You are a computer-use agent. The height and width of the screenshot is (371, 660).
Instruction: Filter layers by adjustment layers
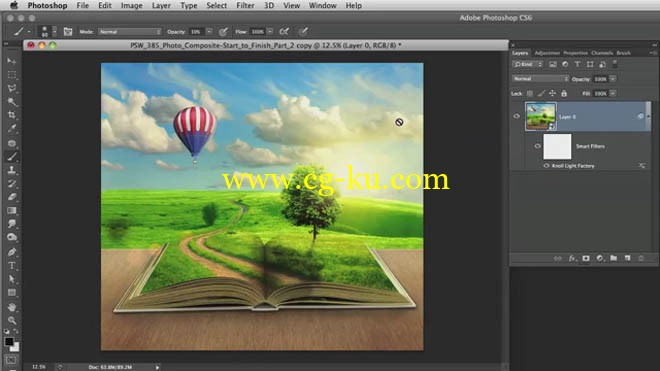click(565, 64)
